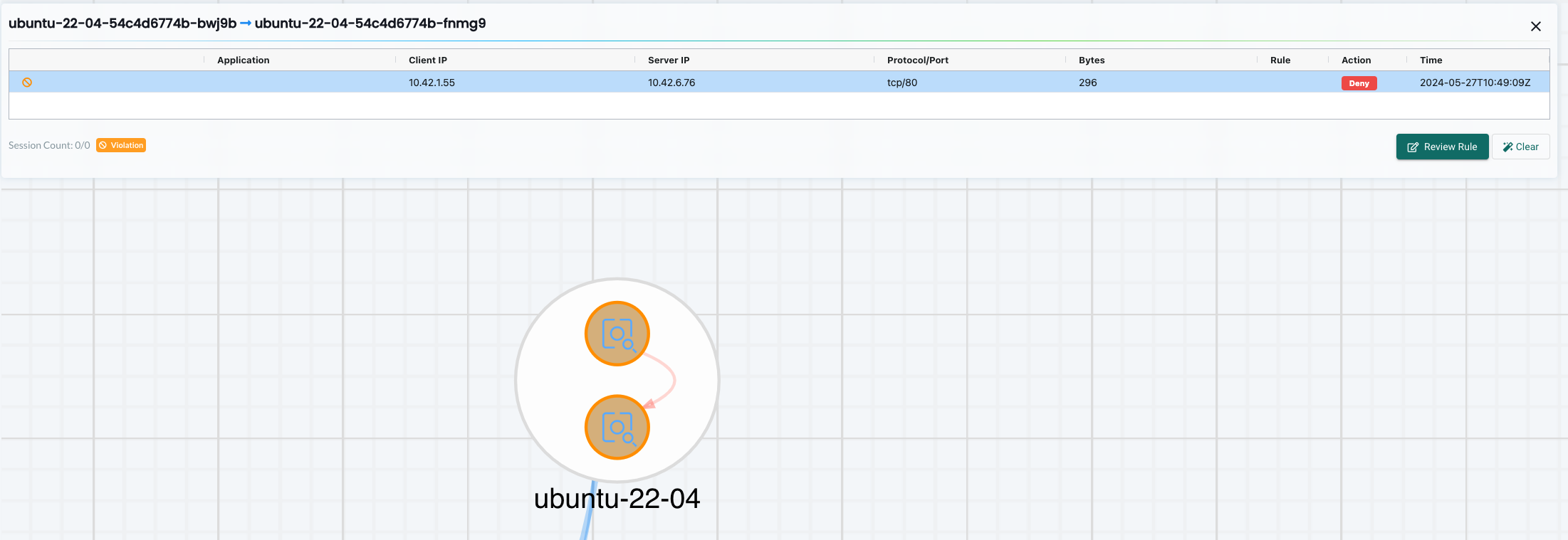Screen dimensions: 1568x540
Task: Click the Violation badge next to Session Count
Action: [x=121, y=145]
